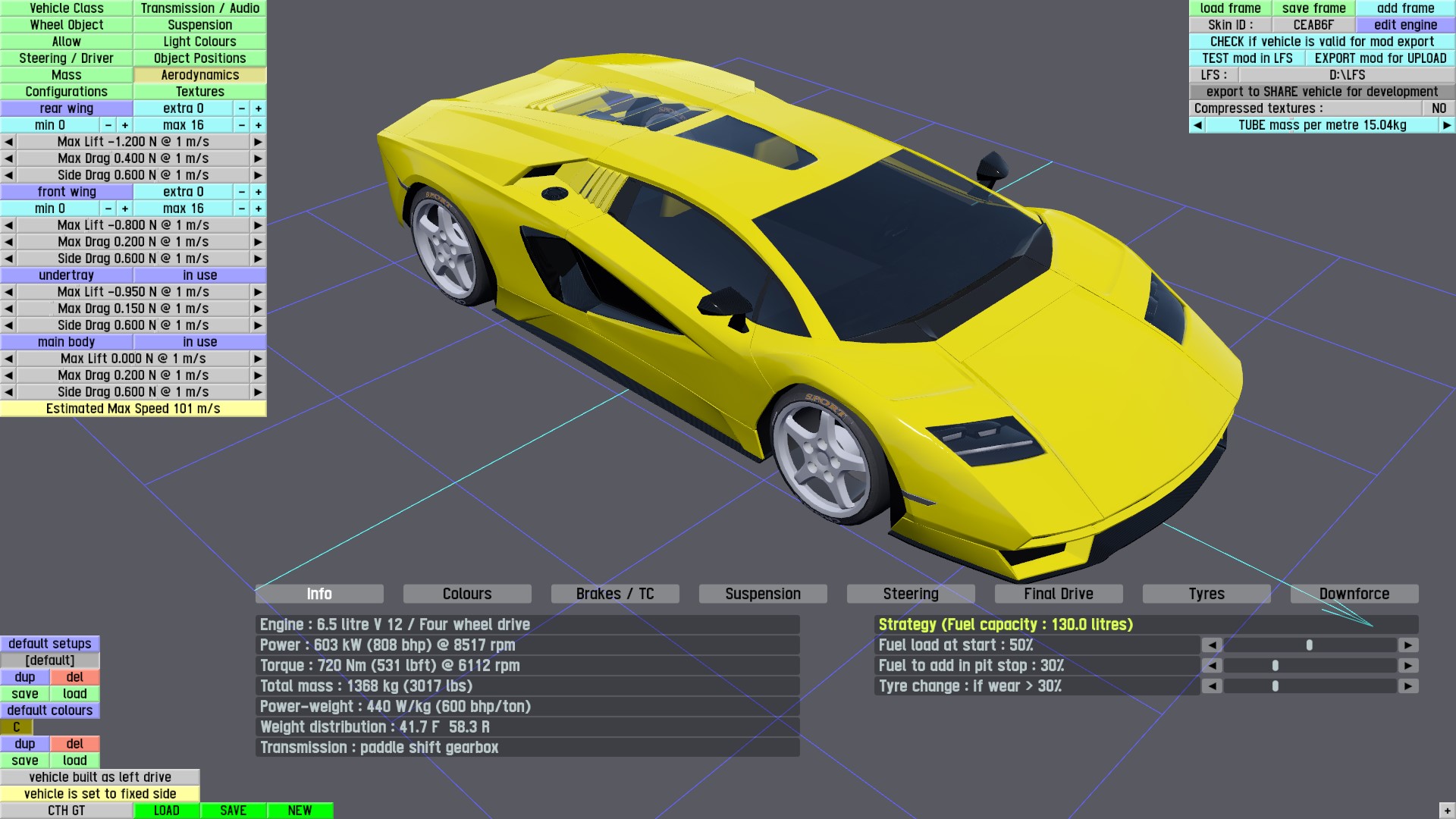The height and width of the screenshot is (819, 1456).
Task: Toggle main body in use setting
Action: pyautogui.click(x=199, y=342)
